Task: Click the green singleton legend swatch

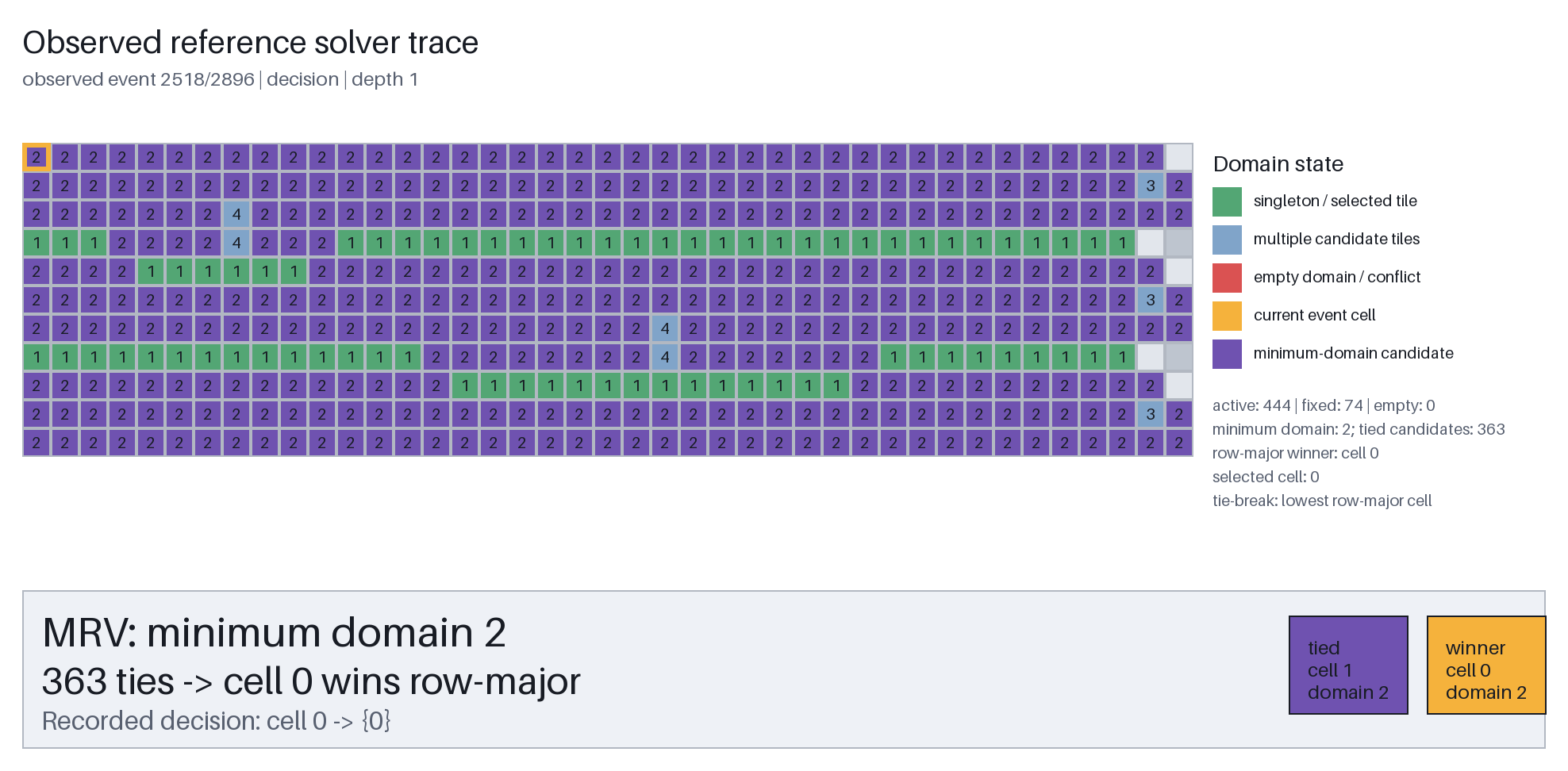Action: (1227, 201)
